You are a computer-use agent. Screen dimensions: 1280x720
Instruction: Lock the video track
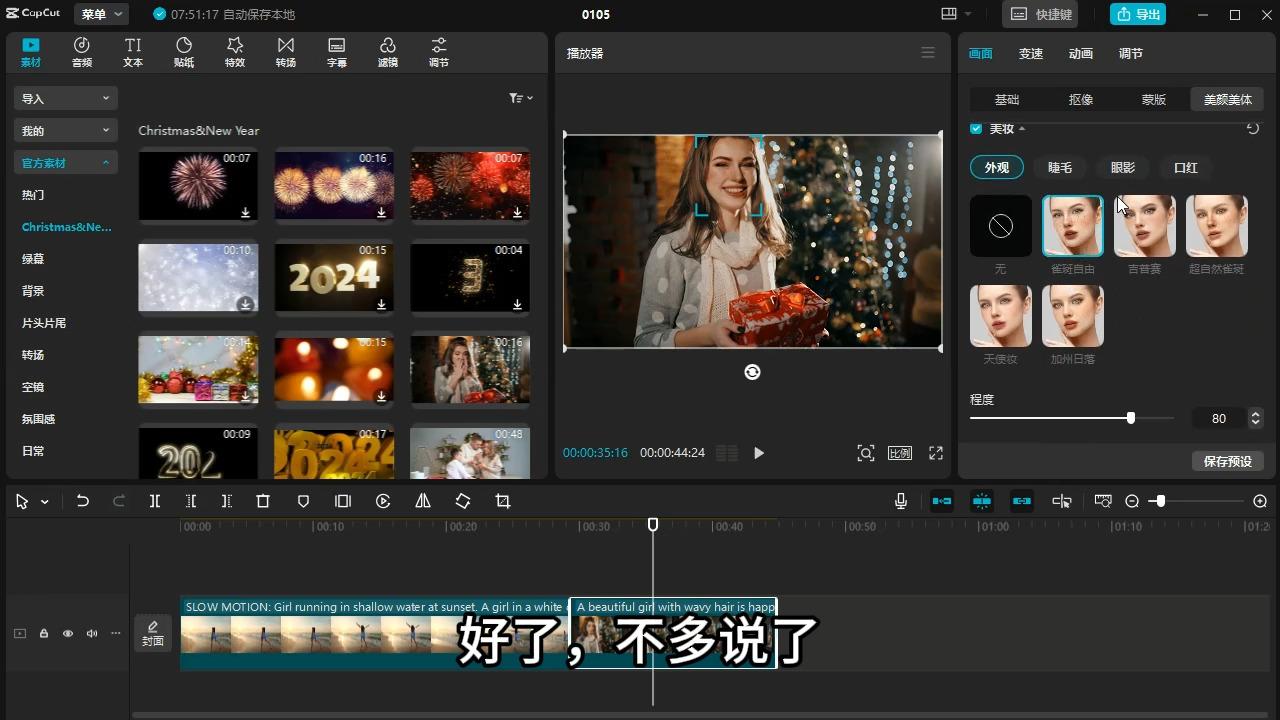[x=44, y=633]
